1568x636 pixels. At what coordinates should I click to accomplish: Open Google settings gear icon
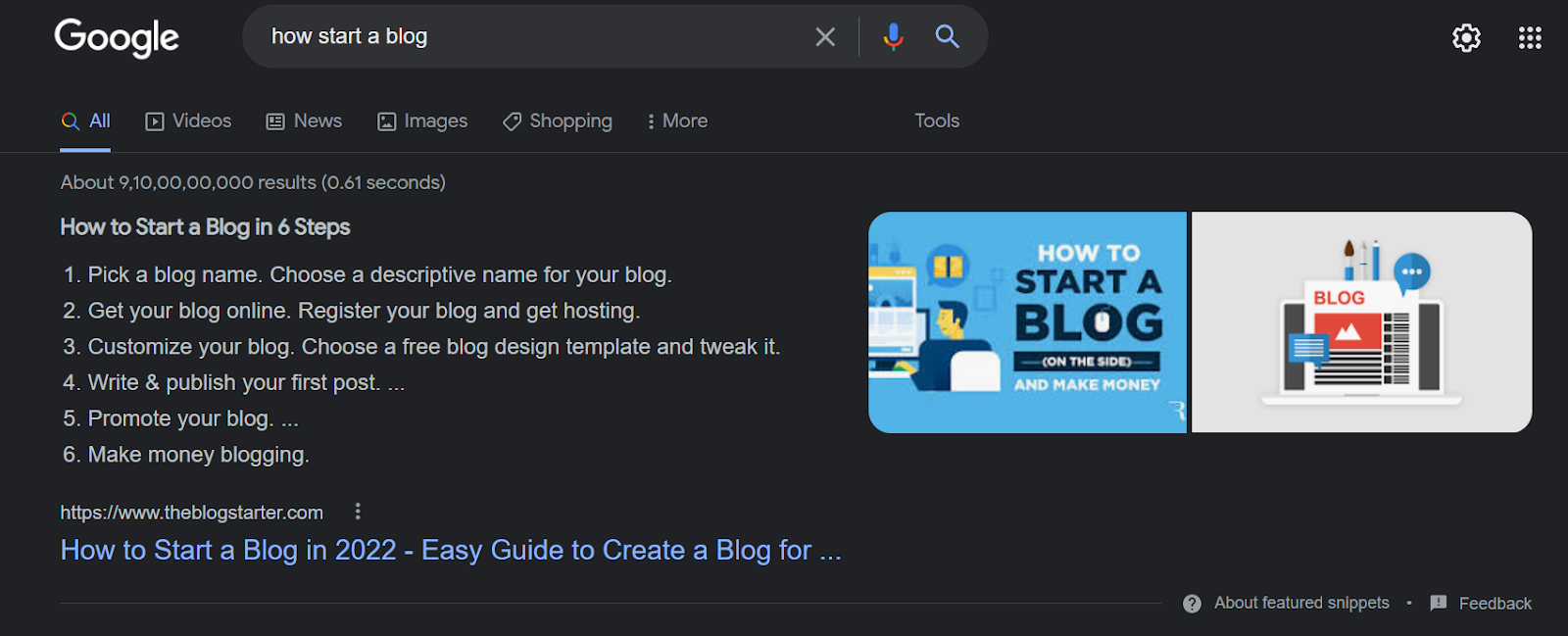coord(1466,37)
